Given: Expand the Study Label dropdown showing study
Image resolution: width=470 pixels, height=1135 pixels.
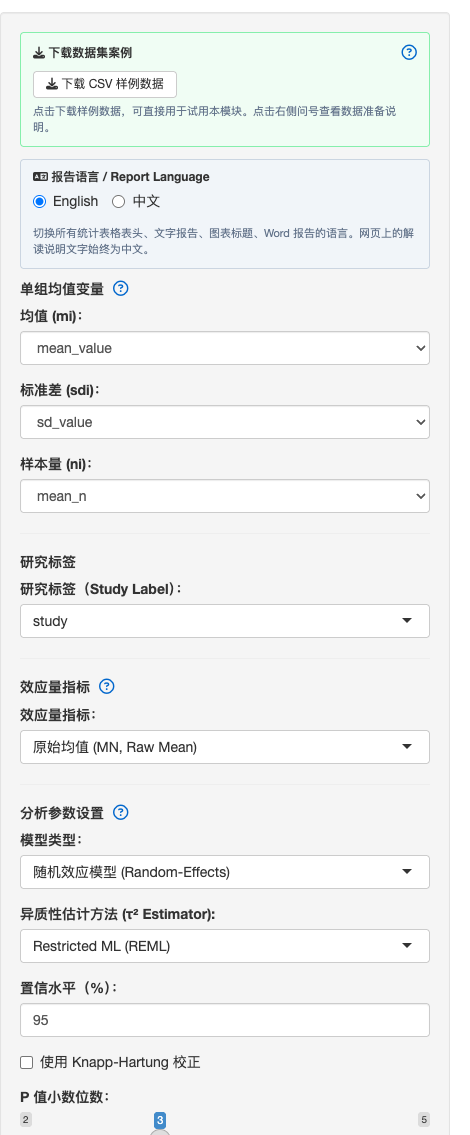Looking at the screenshot, I should [x=224, y=621].
